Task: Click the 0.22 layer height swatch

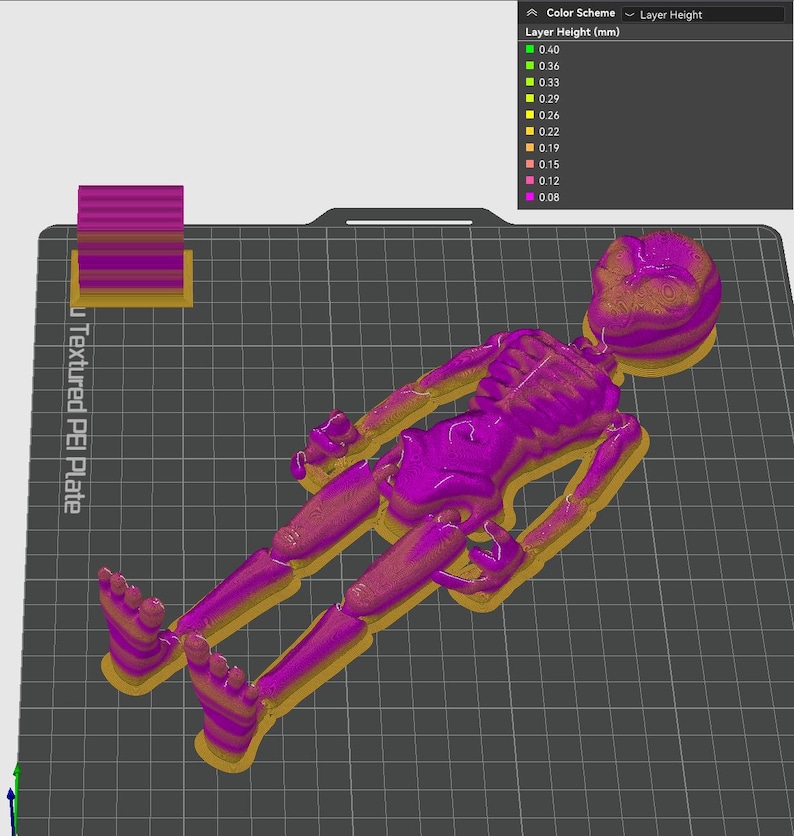Action: [530, 131]
